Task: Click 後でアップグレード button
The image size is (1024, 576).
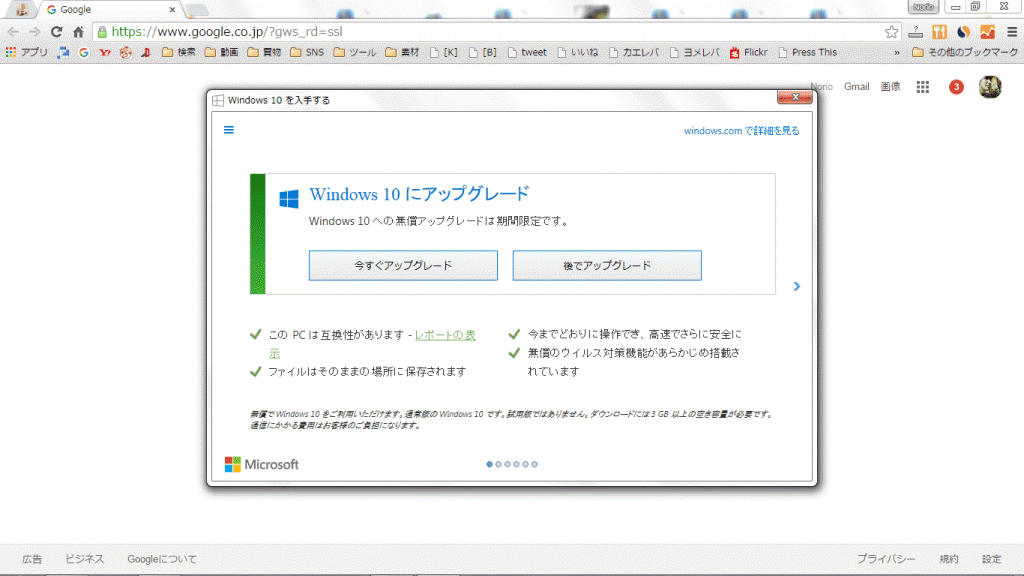Action: (x=607, y=266)
